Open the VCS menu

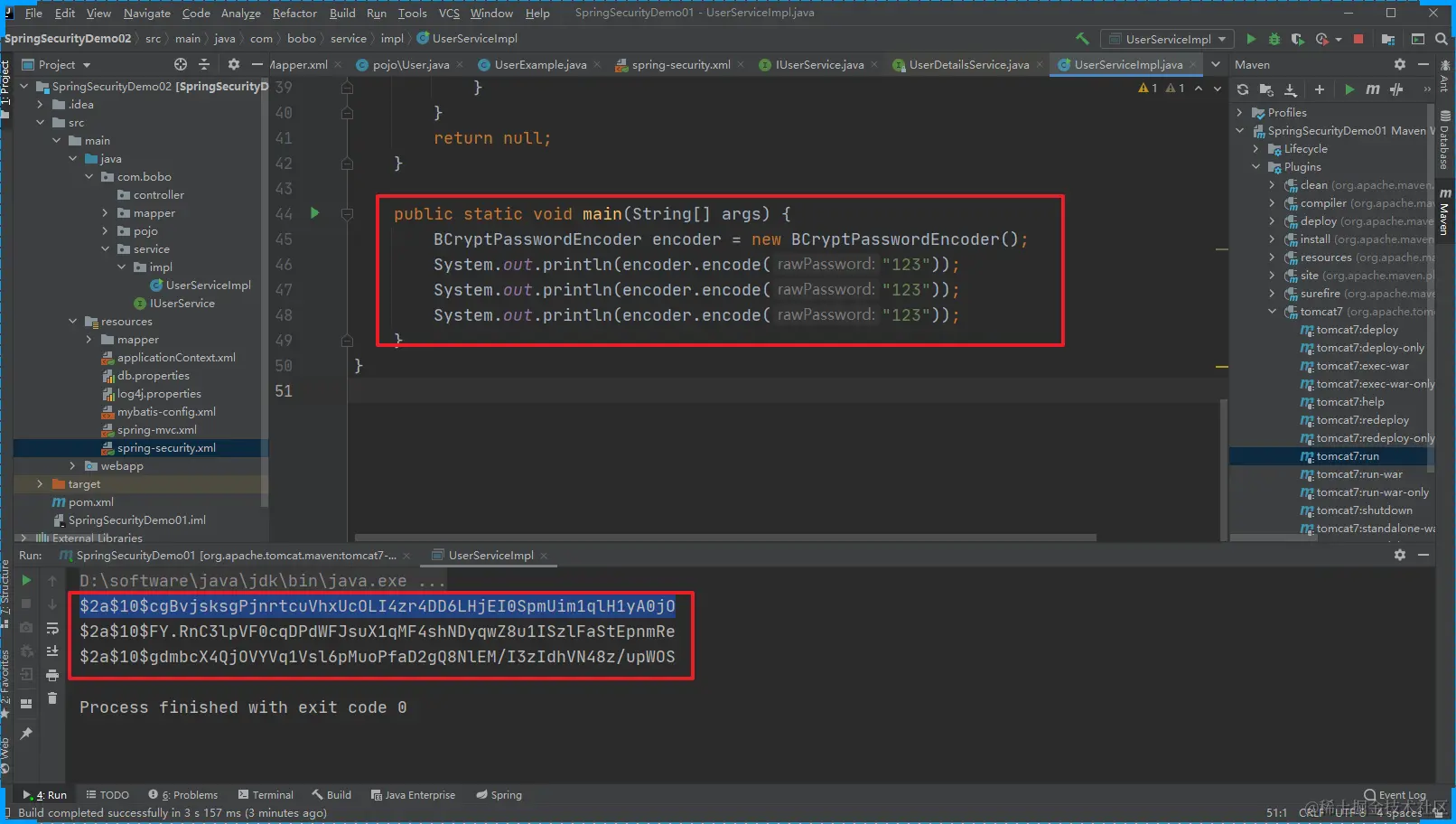point(449,13)
